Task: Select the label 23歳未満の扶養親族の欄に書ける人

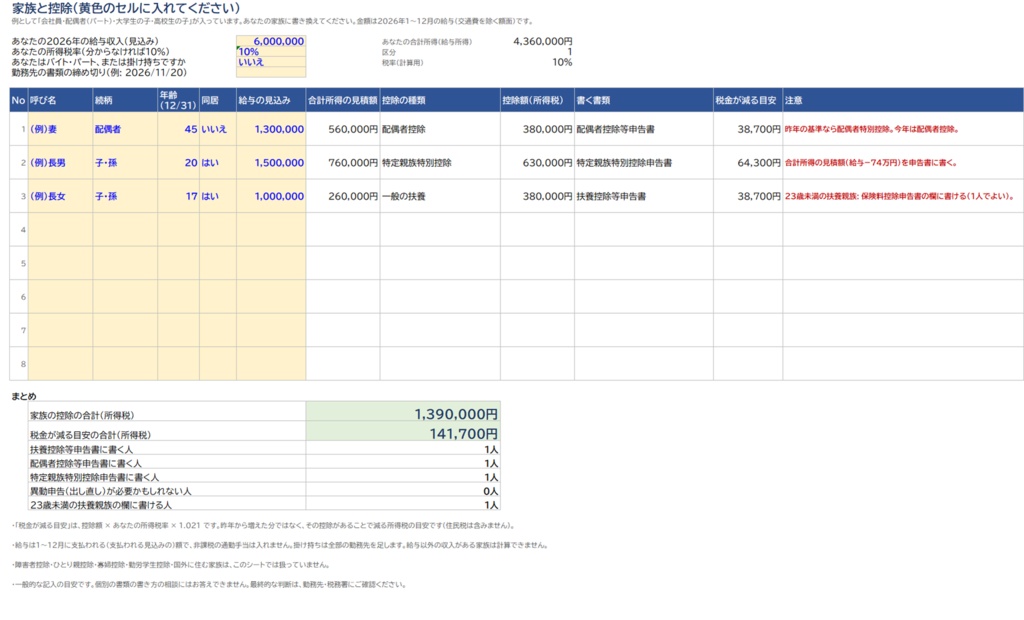Action: (101, 505)
